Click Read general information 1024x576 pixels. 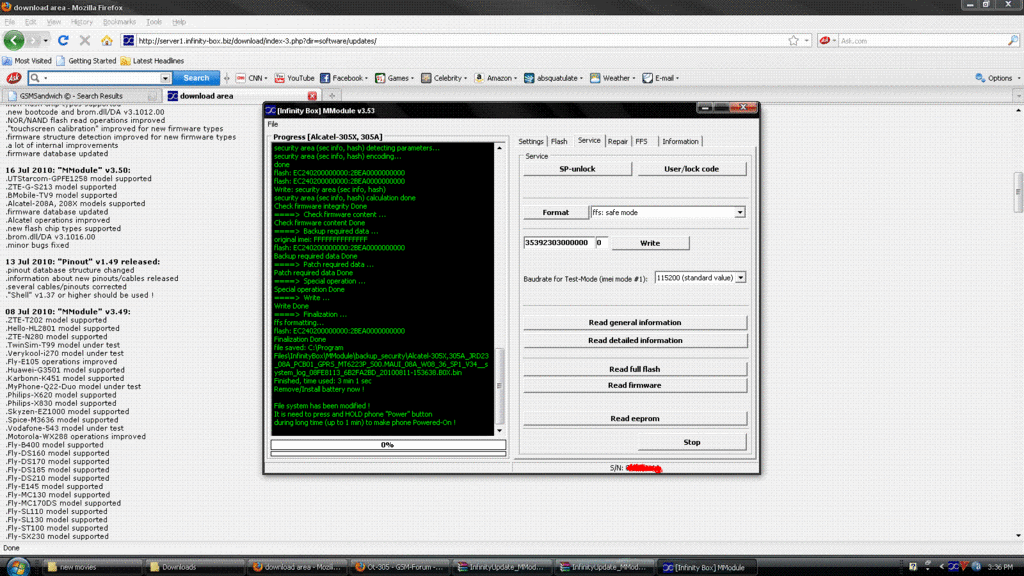635,323
